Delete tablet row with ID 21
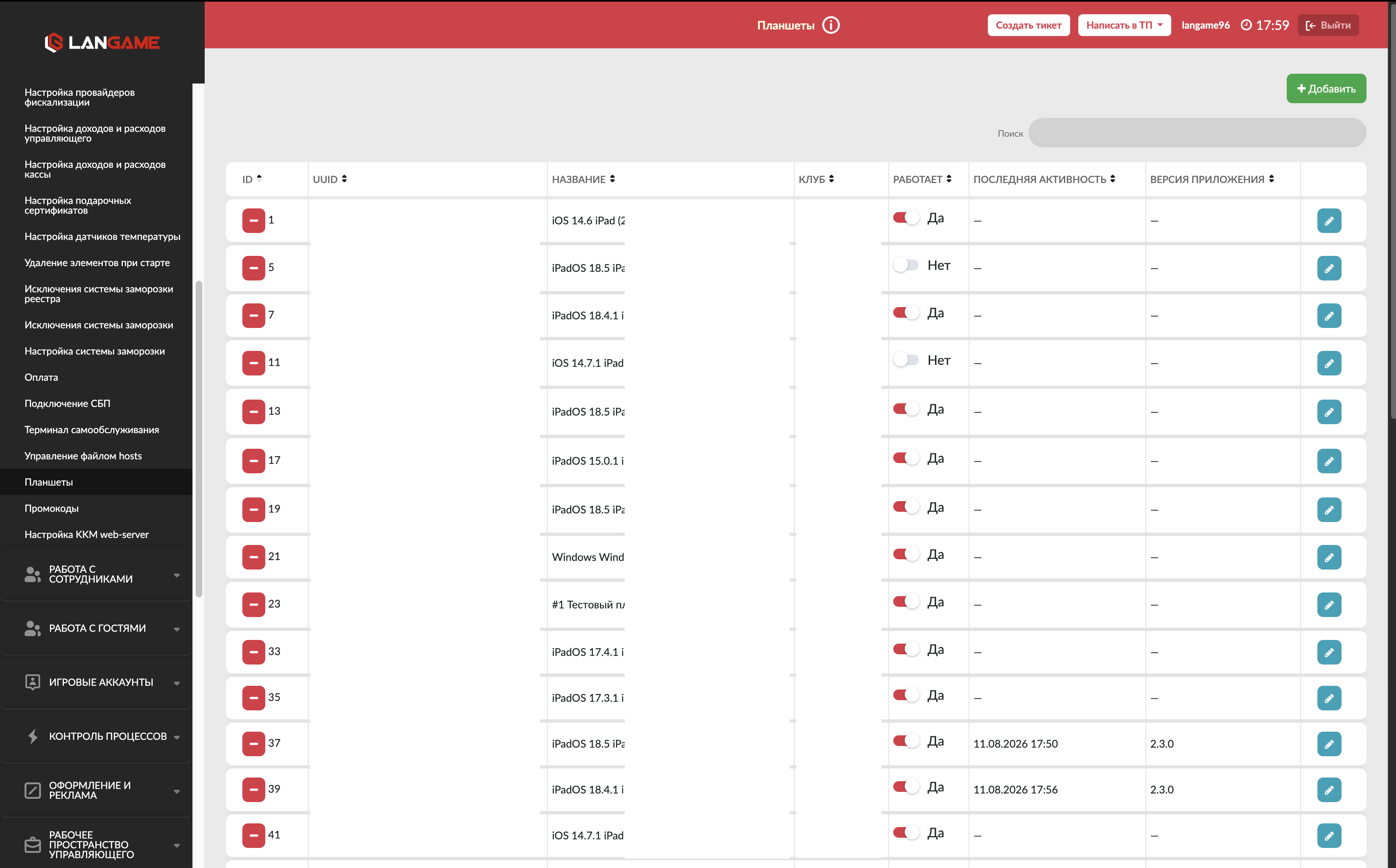The width and height of the screenshot is (1396, 868). [x=253, y=557]
